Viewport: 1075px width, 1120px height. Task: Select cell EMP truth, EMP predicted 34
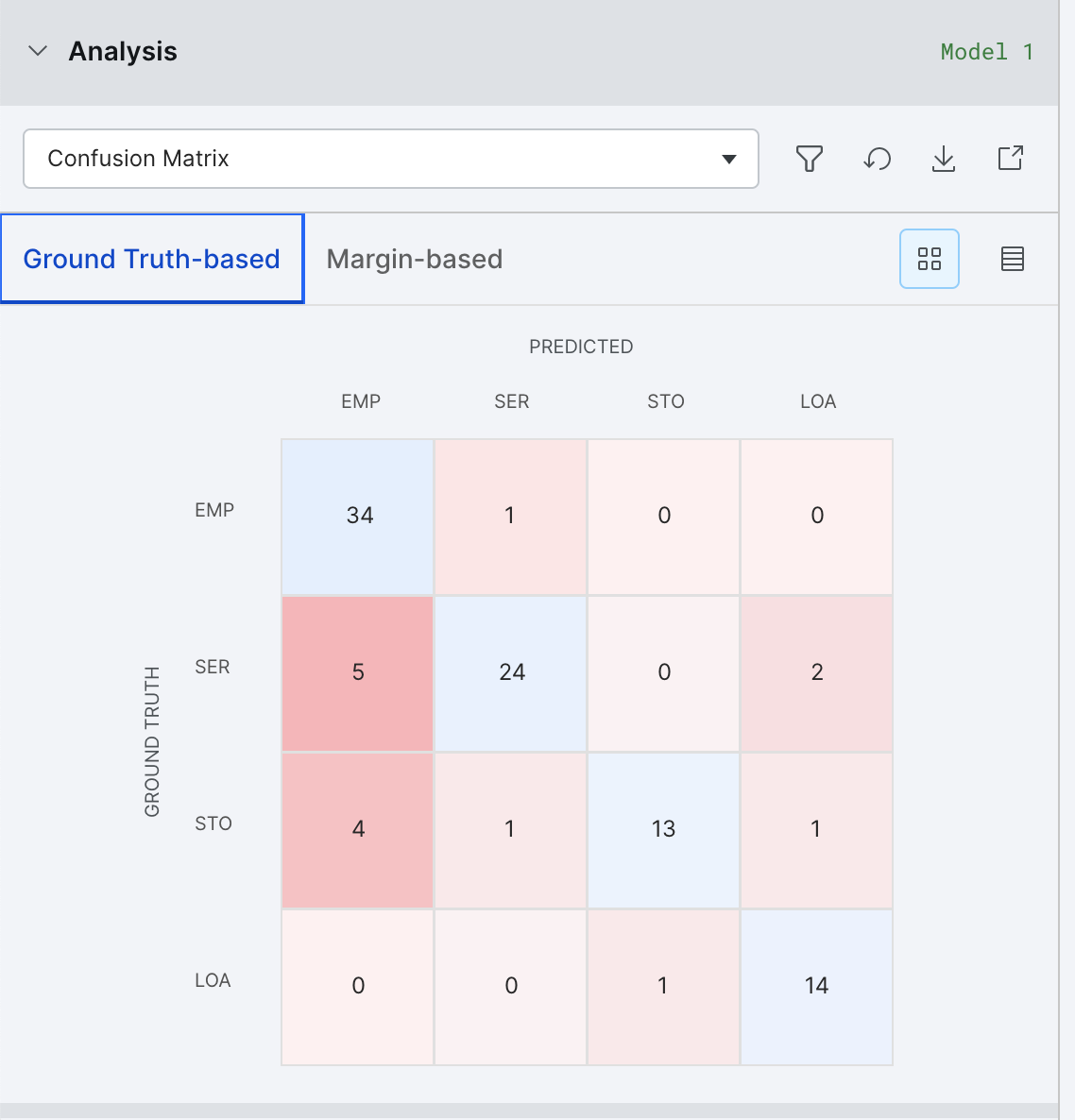click(x=358, y=517)
